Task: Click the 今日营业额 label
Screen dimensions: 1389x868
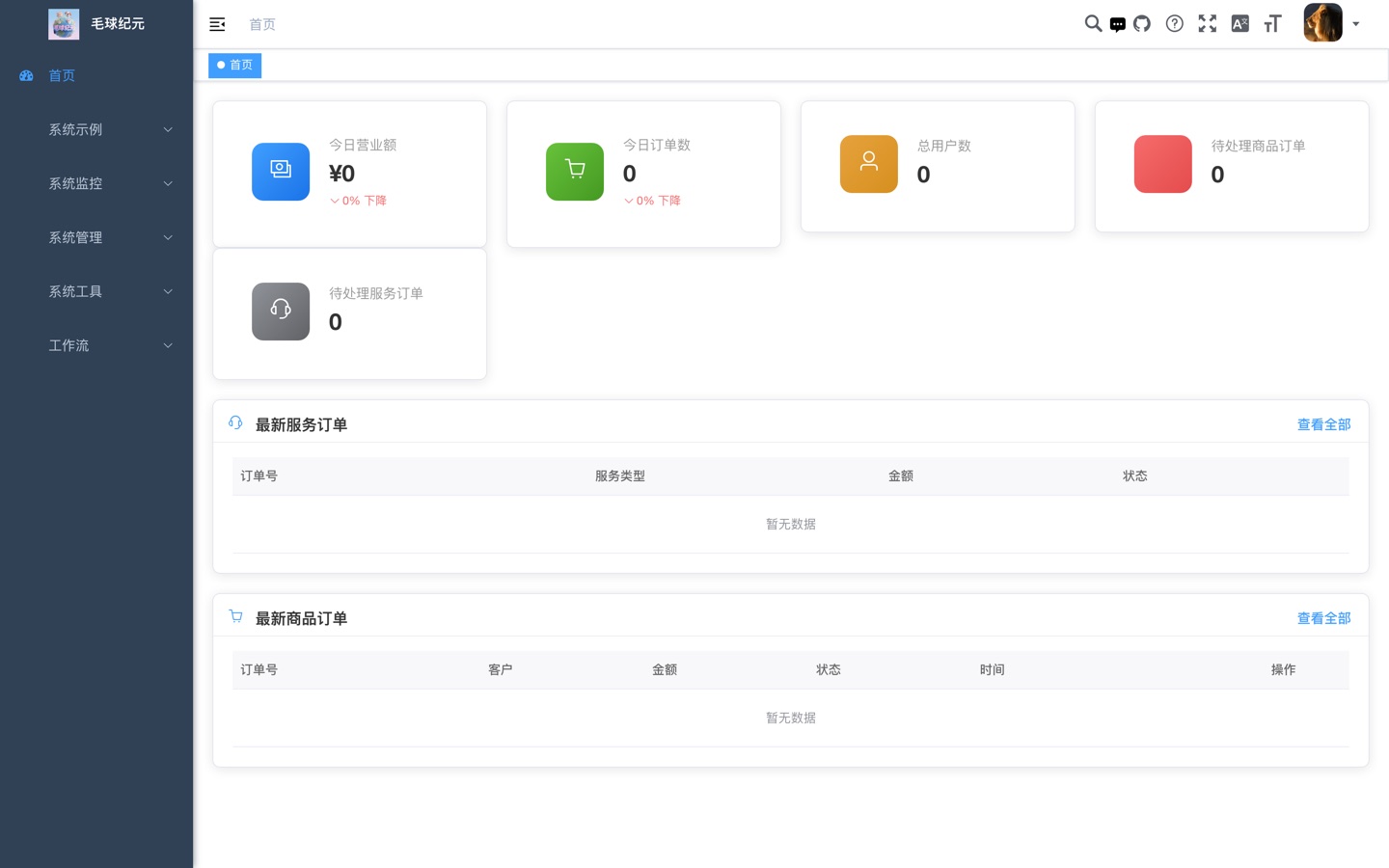Action: click(x=363, y=145)
